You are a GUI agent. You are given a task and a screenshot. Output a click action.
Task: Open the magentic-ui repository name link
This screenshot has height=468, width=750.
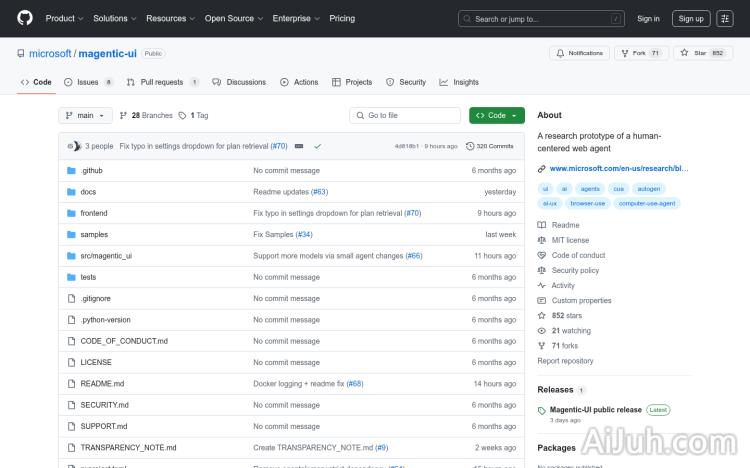click(x=108, y=54)
